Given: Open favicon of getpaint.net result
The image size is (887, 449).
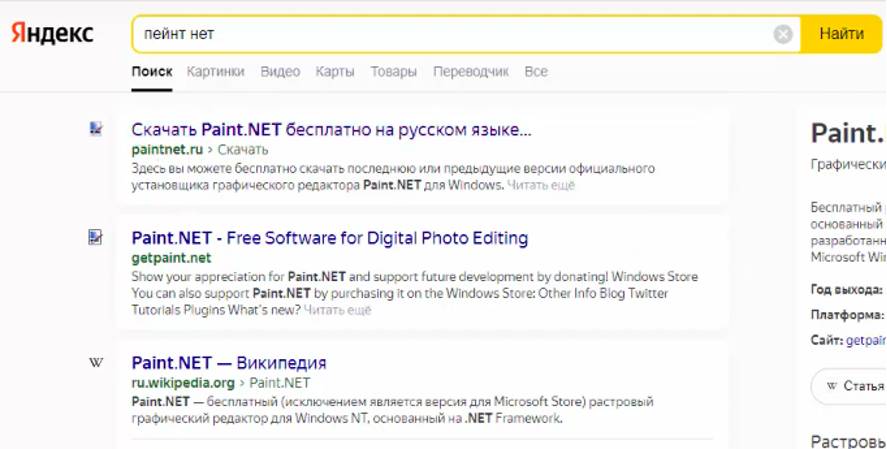Looking at the screenshot, I should 96,237.
